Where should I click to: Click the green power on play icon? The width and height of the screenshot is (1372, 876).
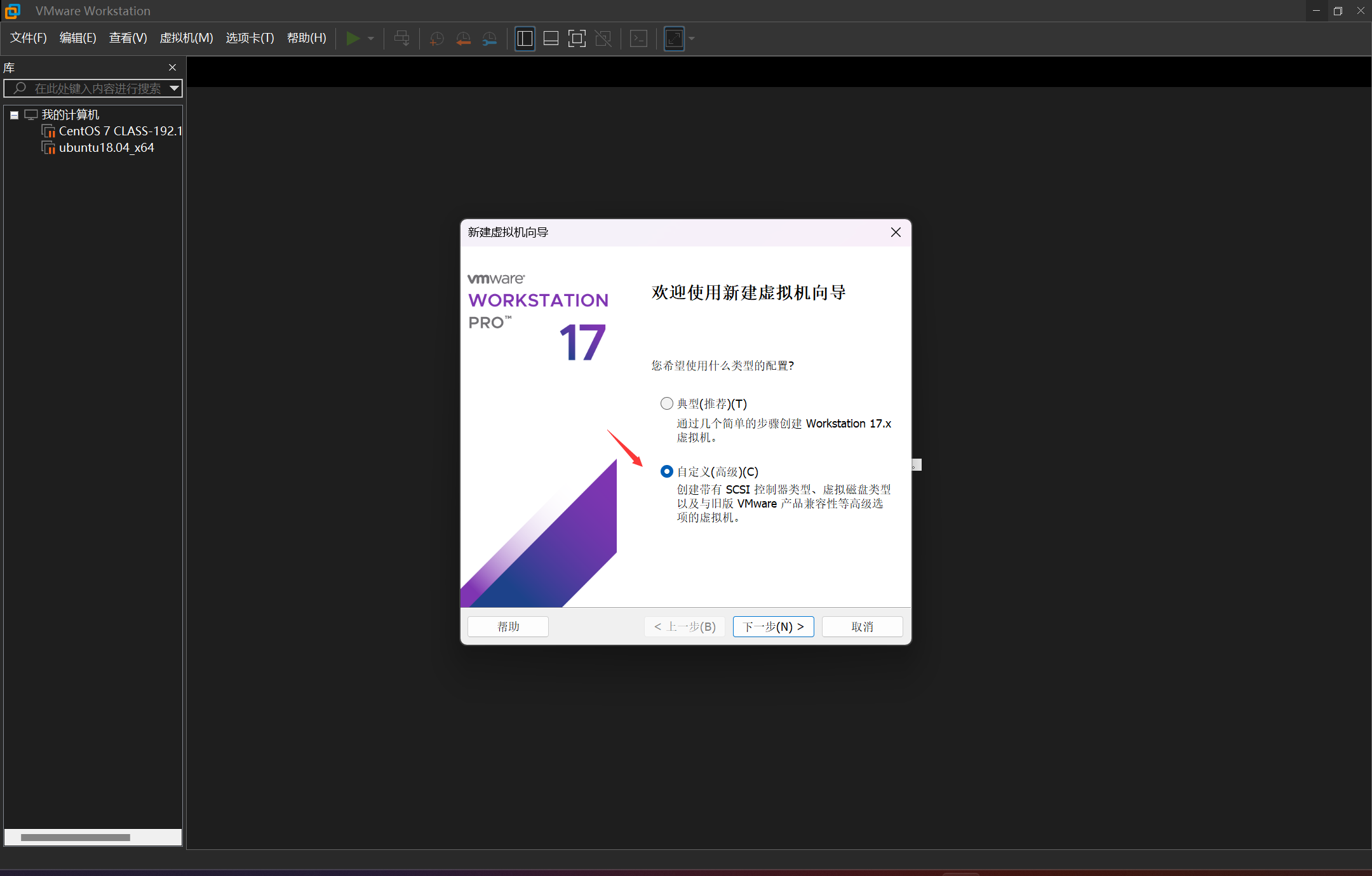[x=353, y=39]
